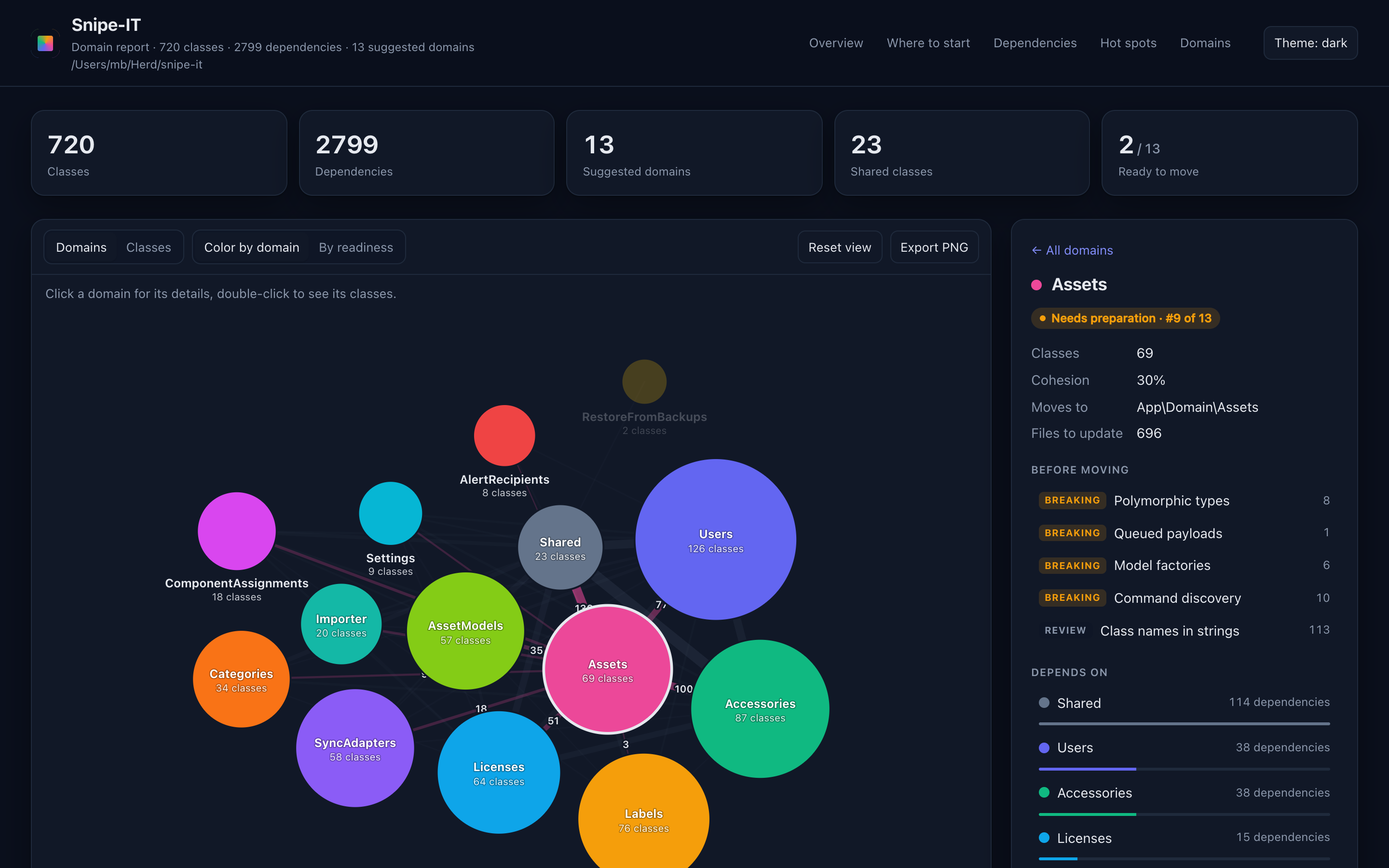Select the Importer domain bubble
This screenshot has width=1389, height=868.
coord(341,624)
